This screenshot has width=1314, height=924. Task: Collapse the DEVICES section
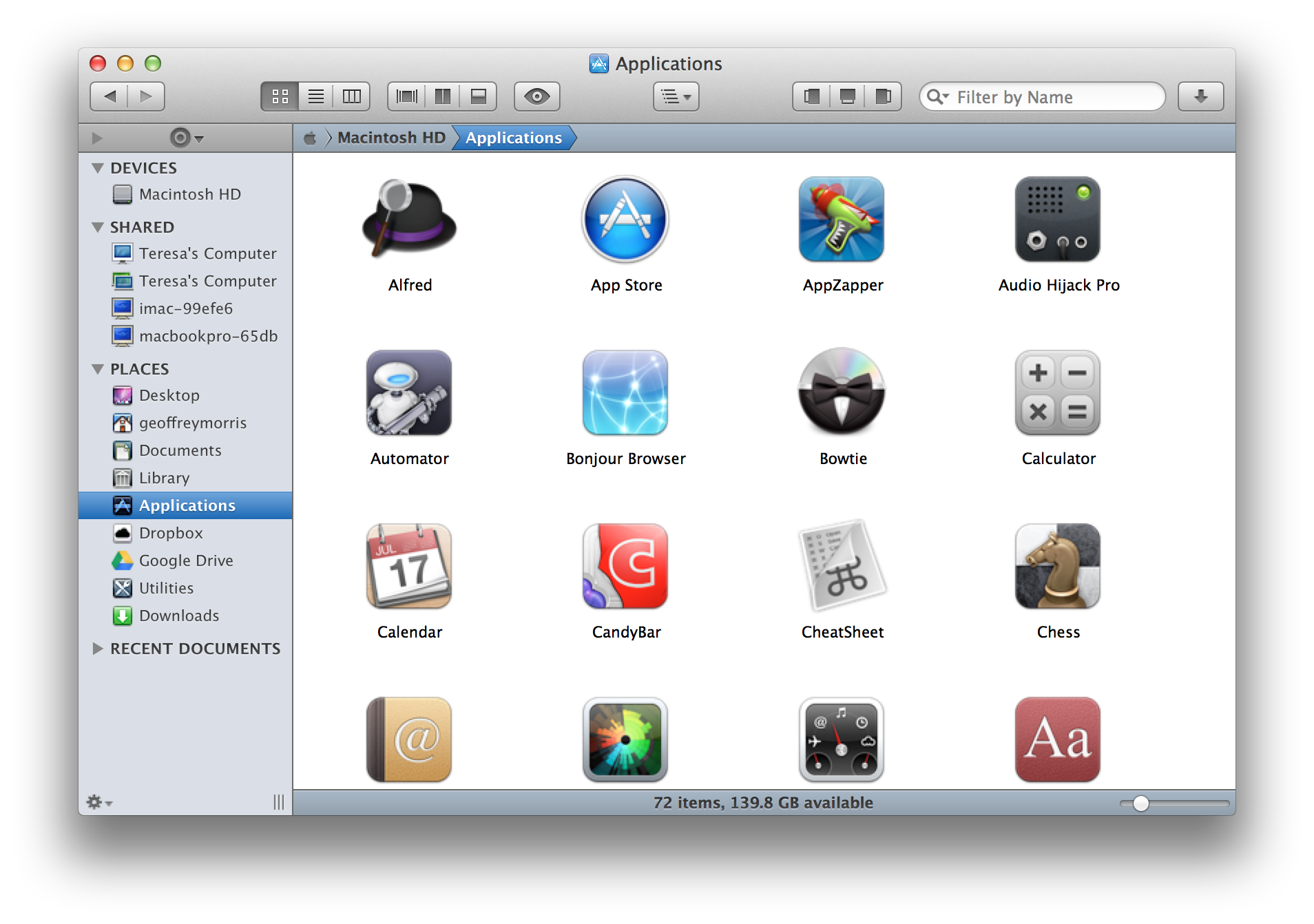tap(96, 167)
